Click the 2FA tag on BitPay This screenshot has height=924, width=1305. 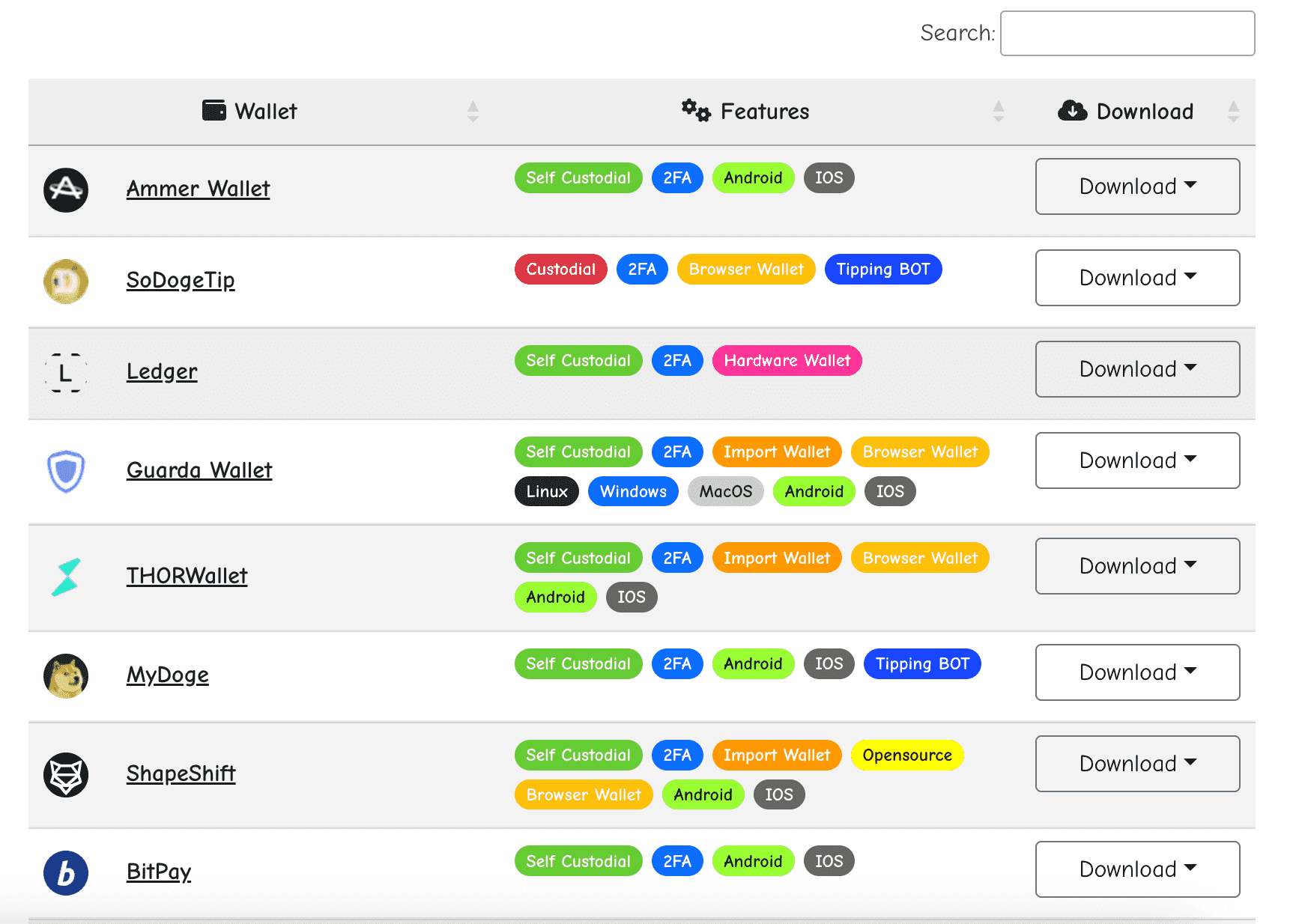[677, 862]
